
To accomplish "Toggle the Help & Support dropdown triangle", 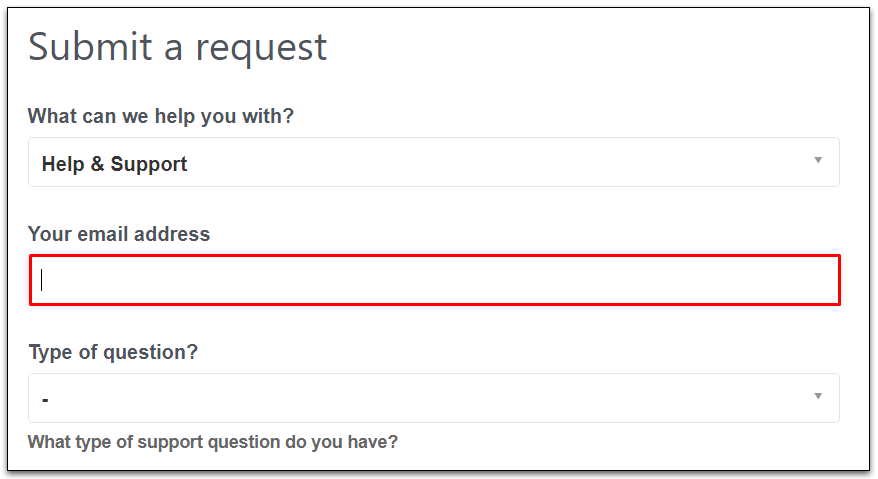I will (x=817, y=160).
